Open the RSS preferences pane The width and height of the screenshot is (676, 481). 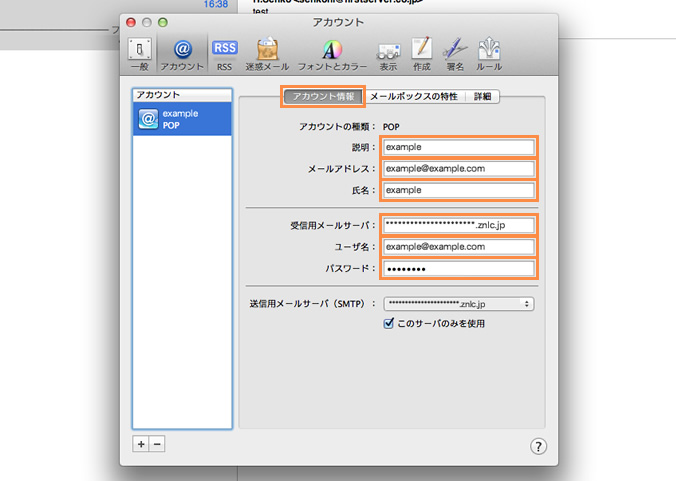point(224,54)
